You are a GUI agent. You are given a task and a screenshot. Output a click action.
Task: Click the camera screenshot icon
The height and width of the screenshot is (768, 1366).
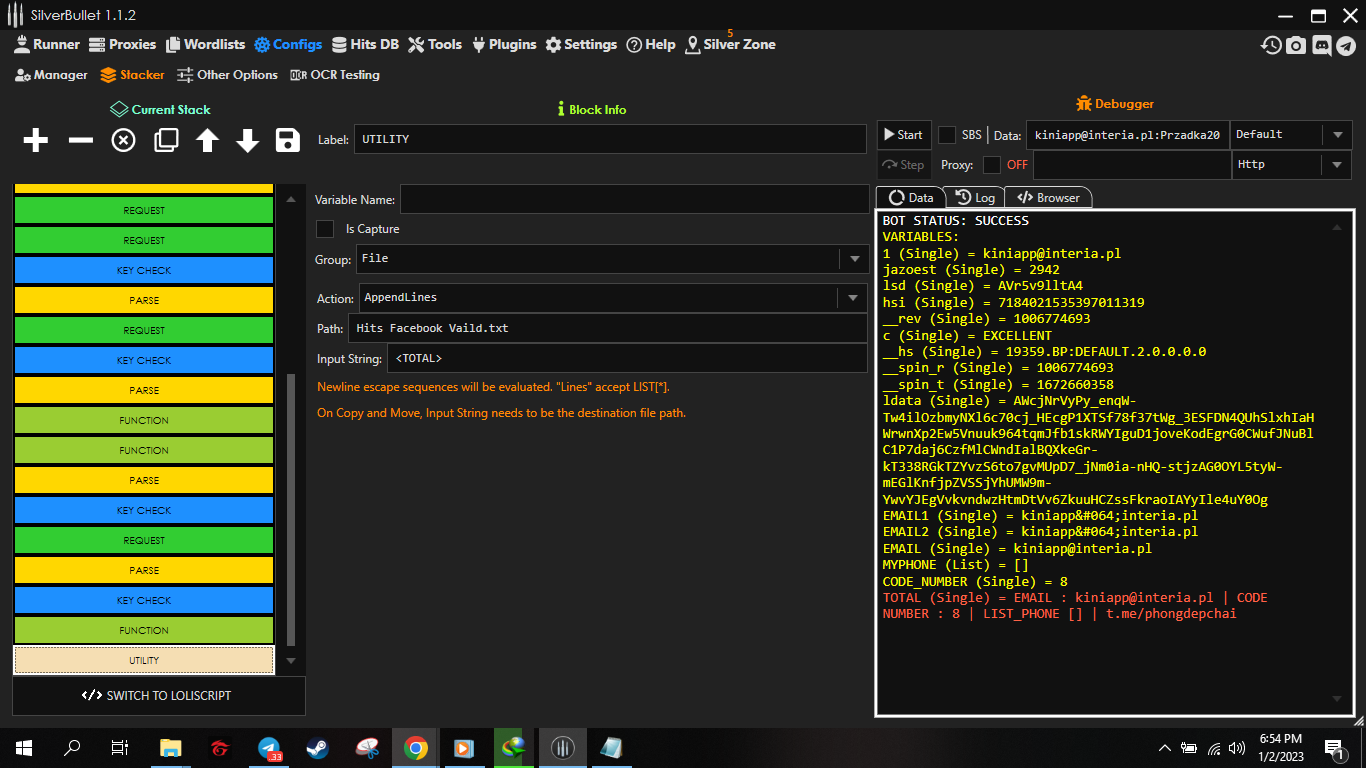[x=1296, y=45]
